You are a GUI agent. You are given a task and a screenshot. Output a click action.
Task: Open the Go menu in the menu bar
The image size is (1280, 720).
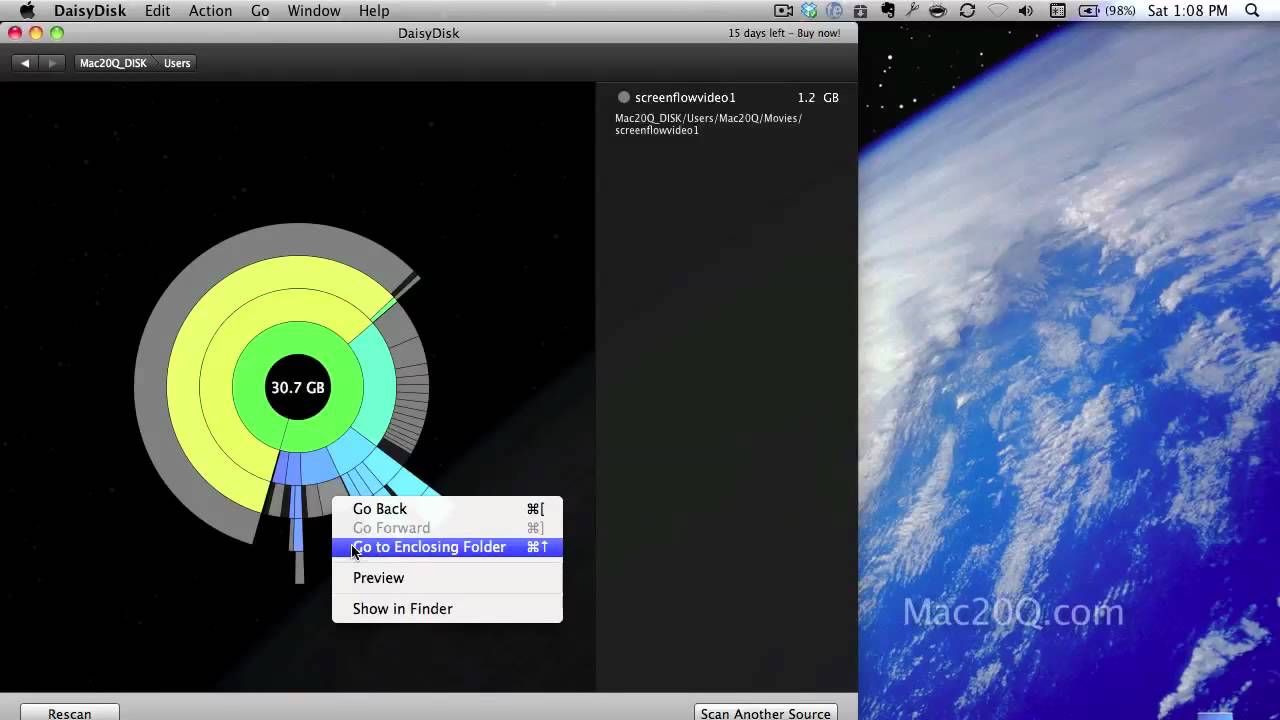[x=260, y=11]
